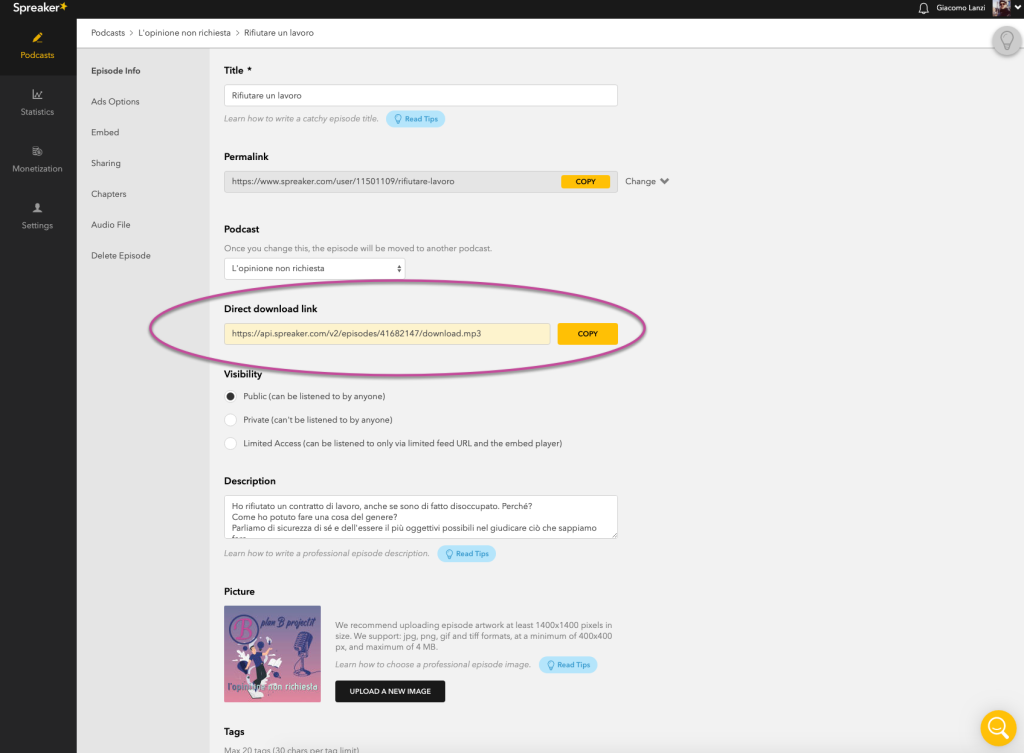Image resolution: width=1024 pixels, height=753 pixels.
Task: Click the Statistics label in sidebar
Action: point(37,112)
